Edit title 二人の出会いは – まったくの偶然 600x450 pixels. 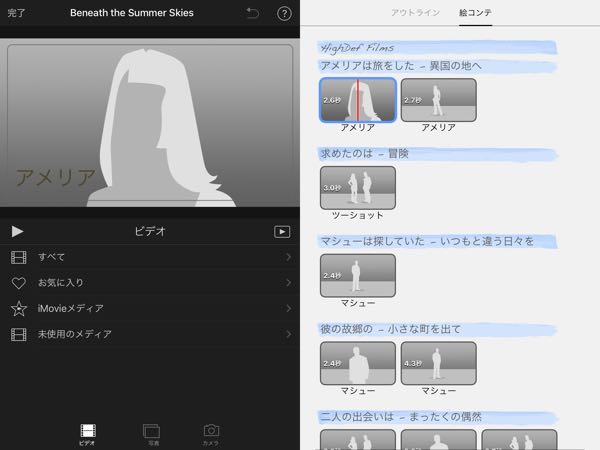[x=437, y=417]
